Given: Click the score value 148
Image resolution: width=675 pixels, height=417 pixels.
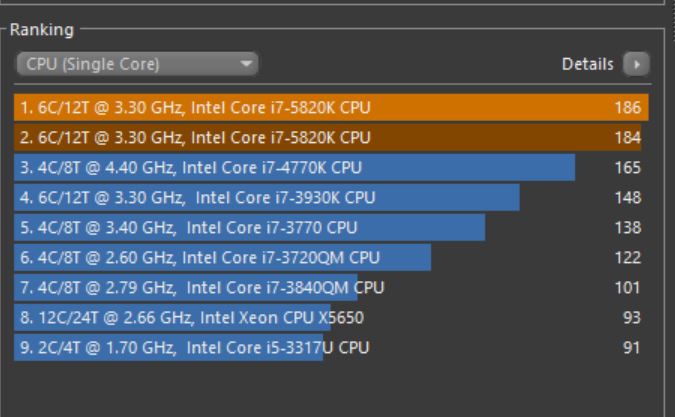Looking at the screenshot, I should 628,197.
